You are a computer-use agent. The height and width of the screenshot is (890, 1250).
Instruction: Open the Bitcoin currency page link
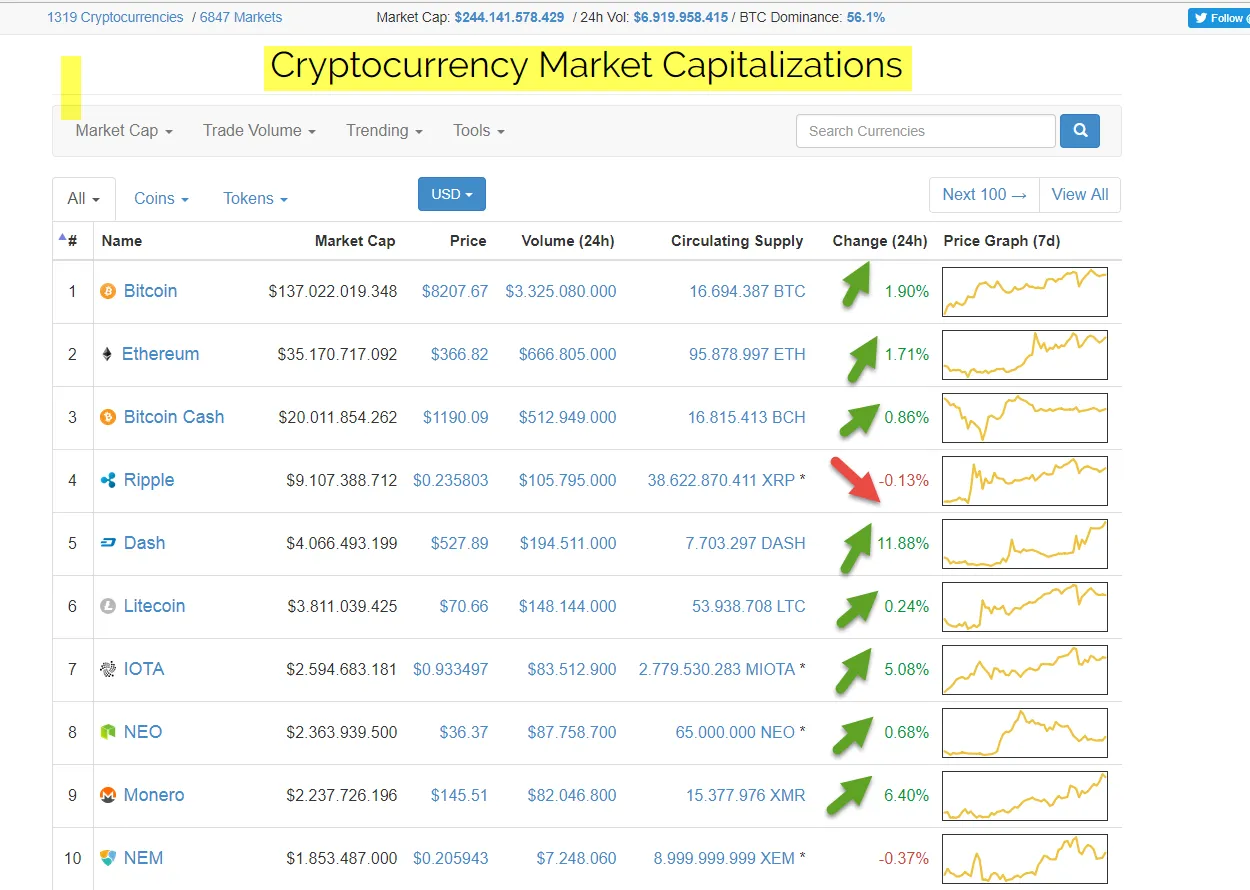point(150,292)
